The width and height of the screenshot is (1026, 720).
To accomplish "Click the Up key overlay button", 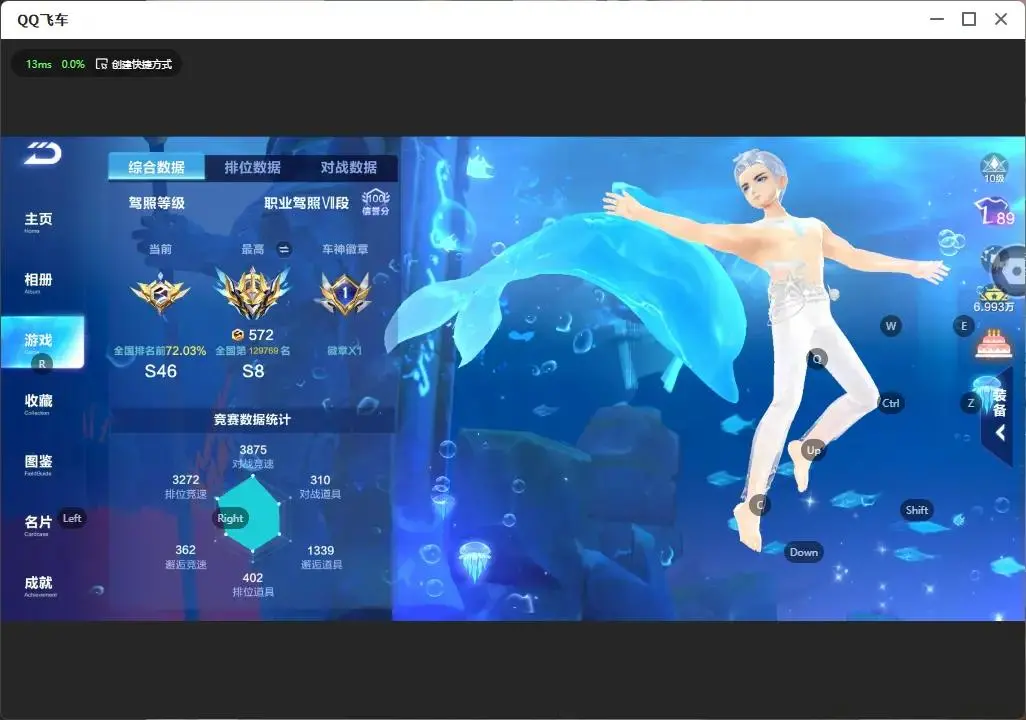I will [x=813, y=450].
